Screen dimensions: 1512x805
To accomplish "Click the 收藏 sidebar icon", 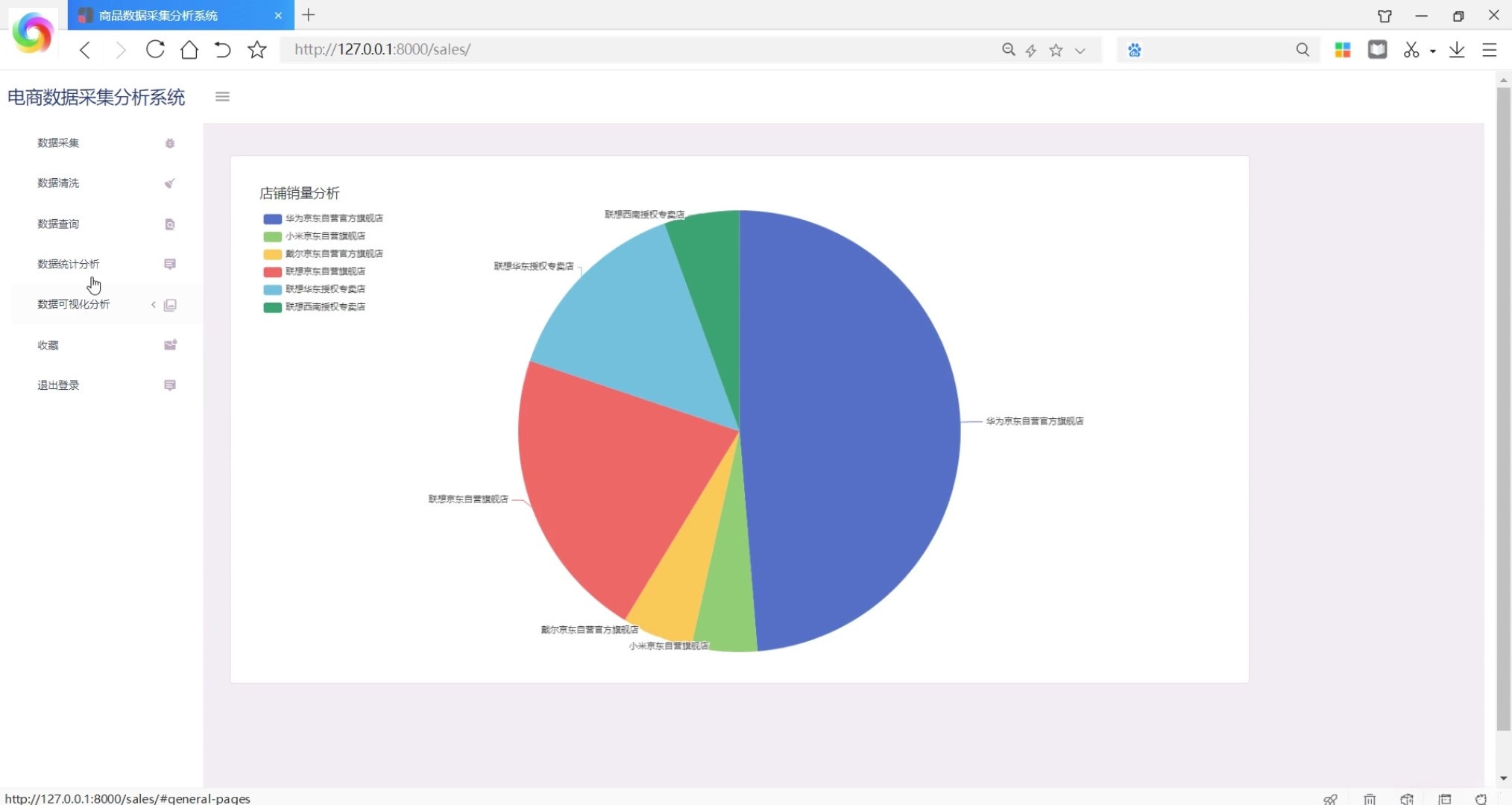I will pos(170,345).
